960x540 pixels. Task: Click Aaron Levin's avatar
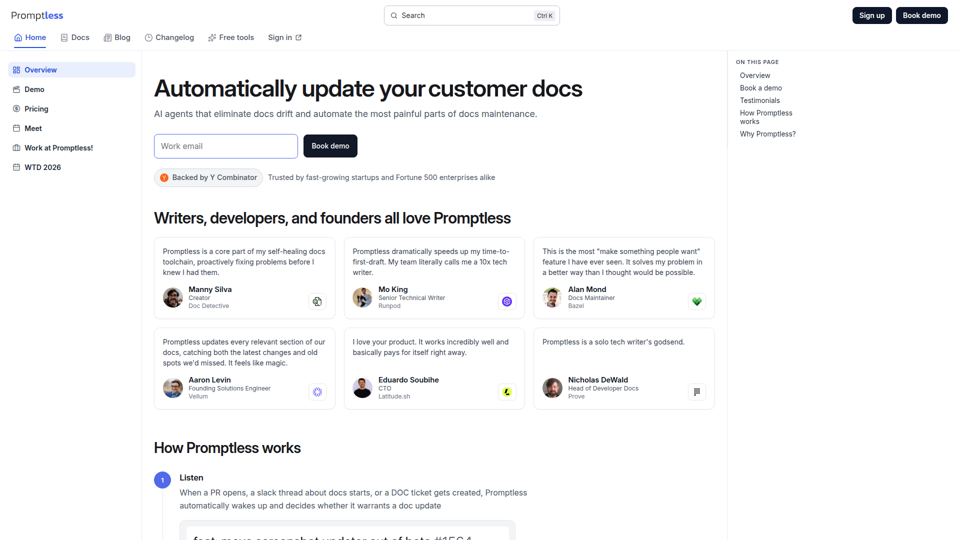pos(173,388)
